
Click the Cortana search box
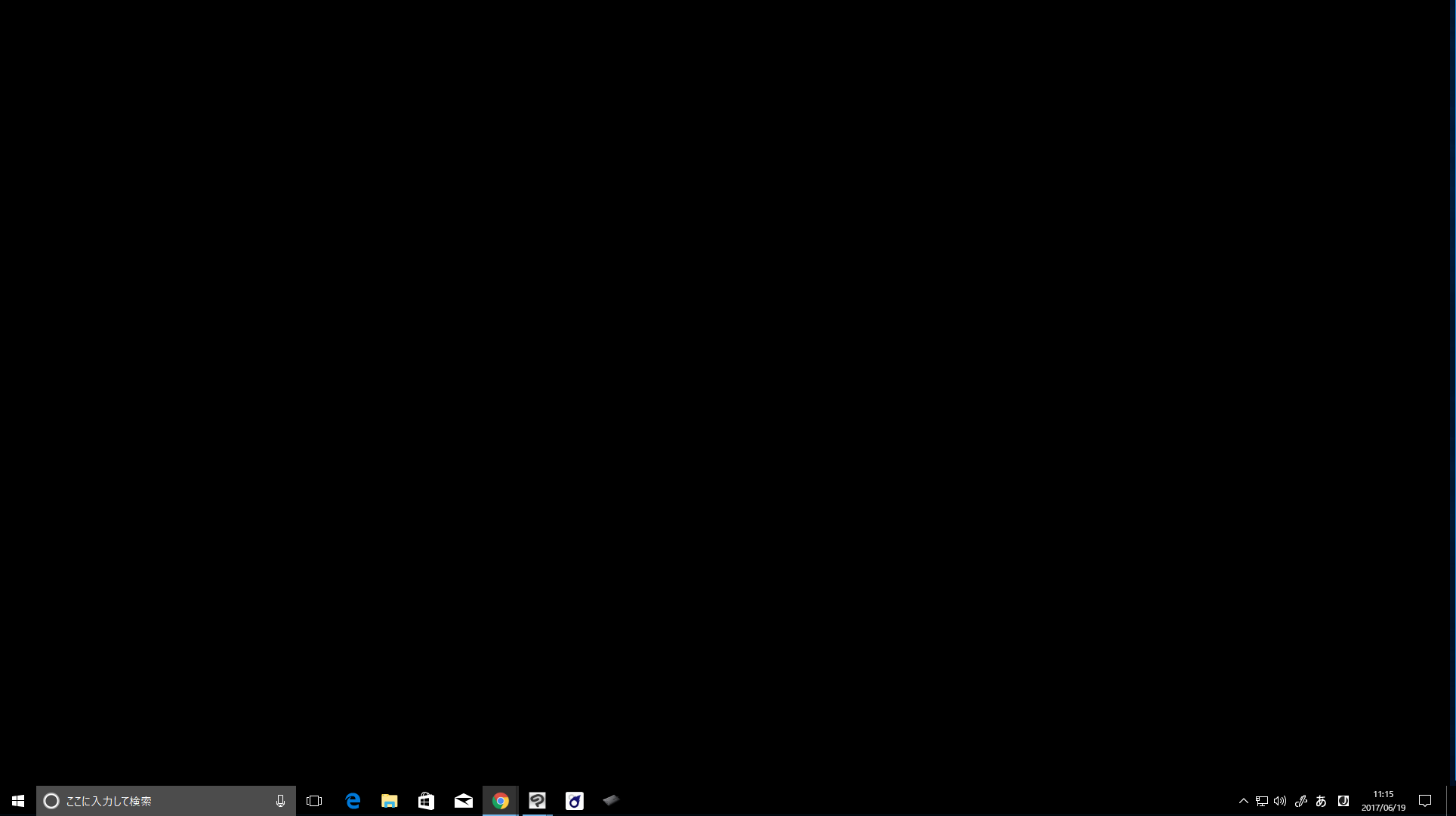tap(159, 801)
